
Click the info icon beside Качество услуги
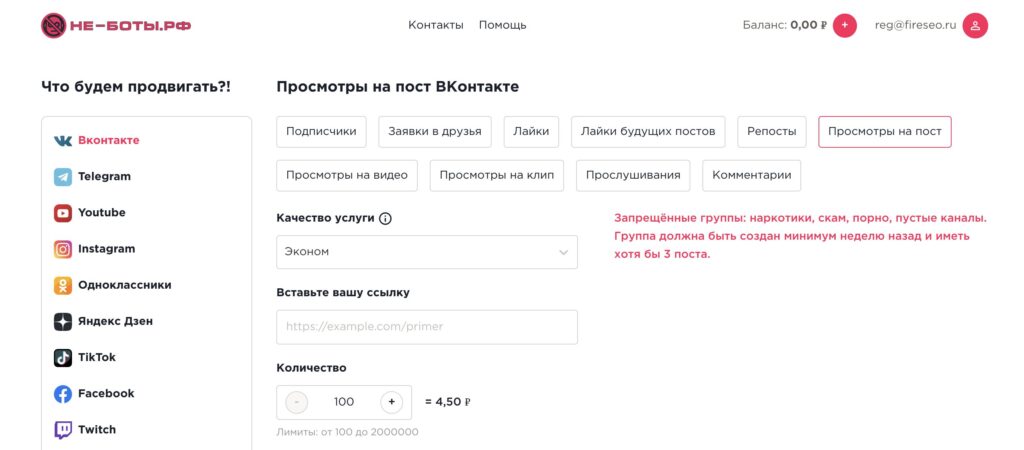point(386,219)
